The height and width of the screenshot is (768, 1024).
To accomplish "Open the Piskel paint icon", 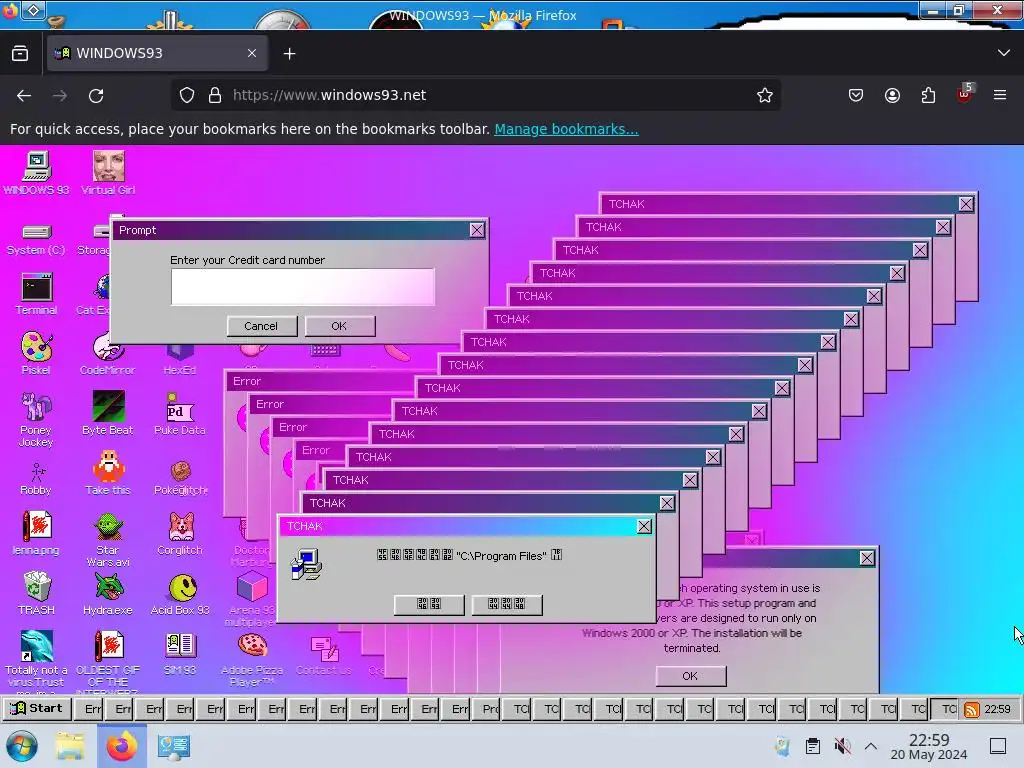I will click(36, 353).
